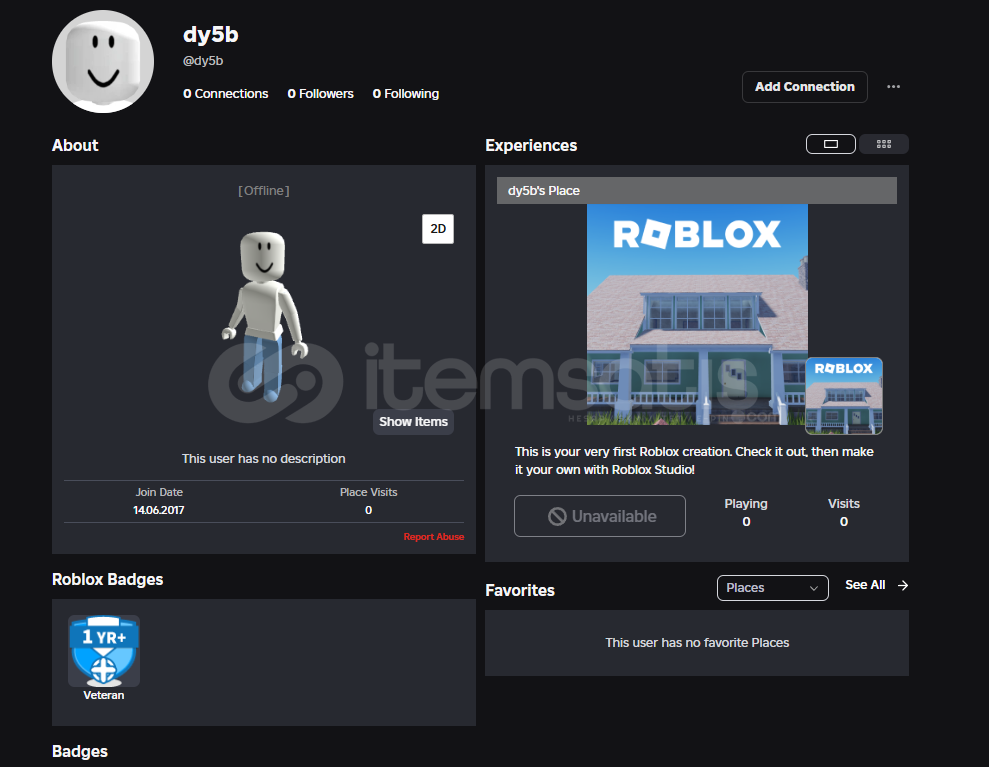This screenshot has width=989, height=767.
Task: Click the small Roblox experience icon thumbnail
Action: pyautogui.click(x=843, y=396)
